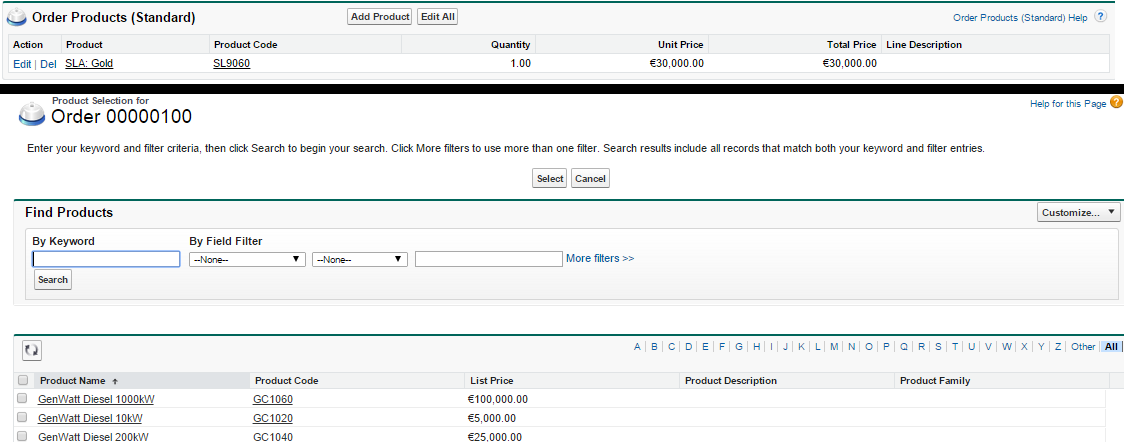Click the Product Selection bell icon
The width and height of the screenshot is (1124, 442).
tap(33, 112)
